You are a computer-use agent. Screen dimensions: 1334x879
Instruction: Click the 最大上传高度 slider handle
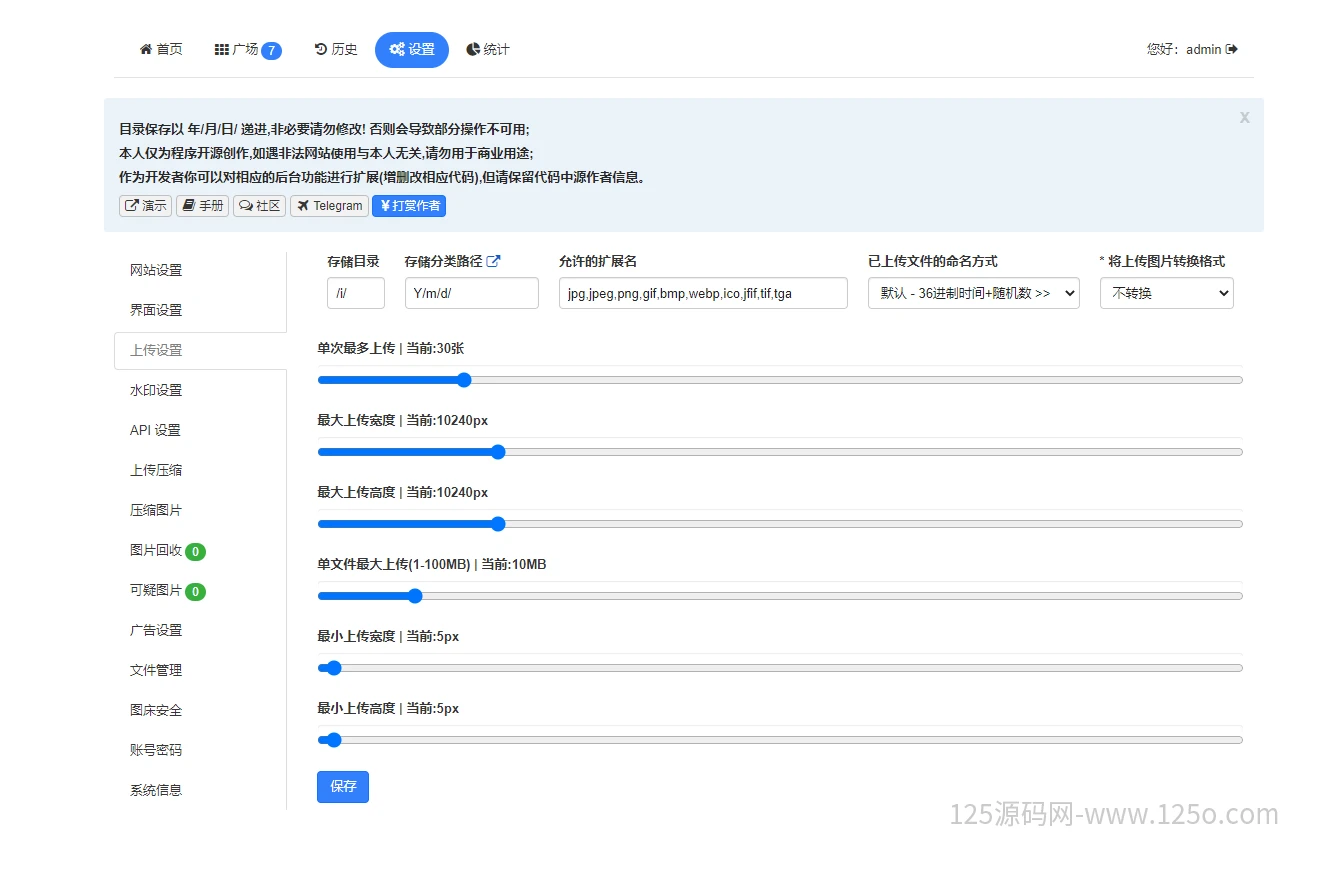[x=498, y=524]
